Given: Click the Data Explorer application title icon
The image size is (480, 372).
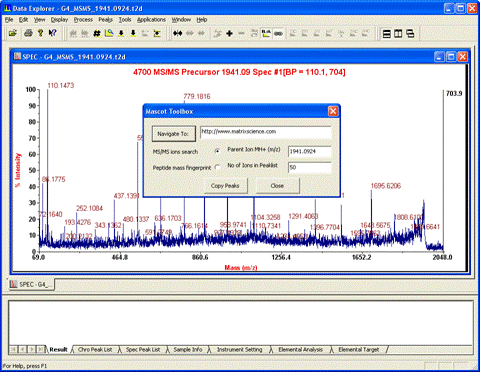Looking at the screenshot, I should coord(7,8).
